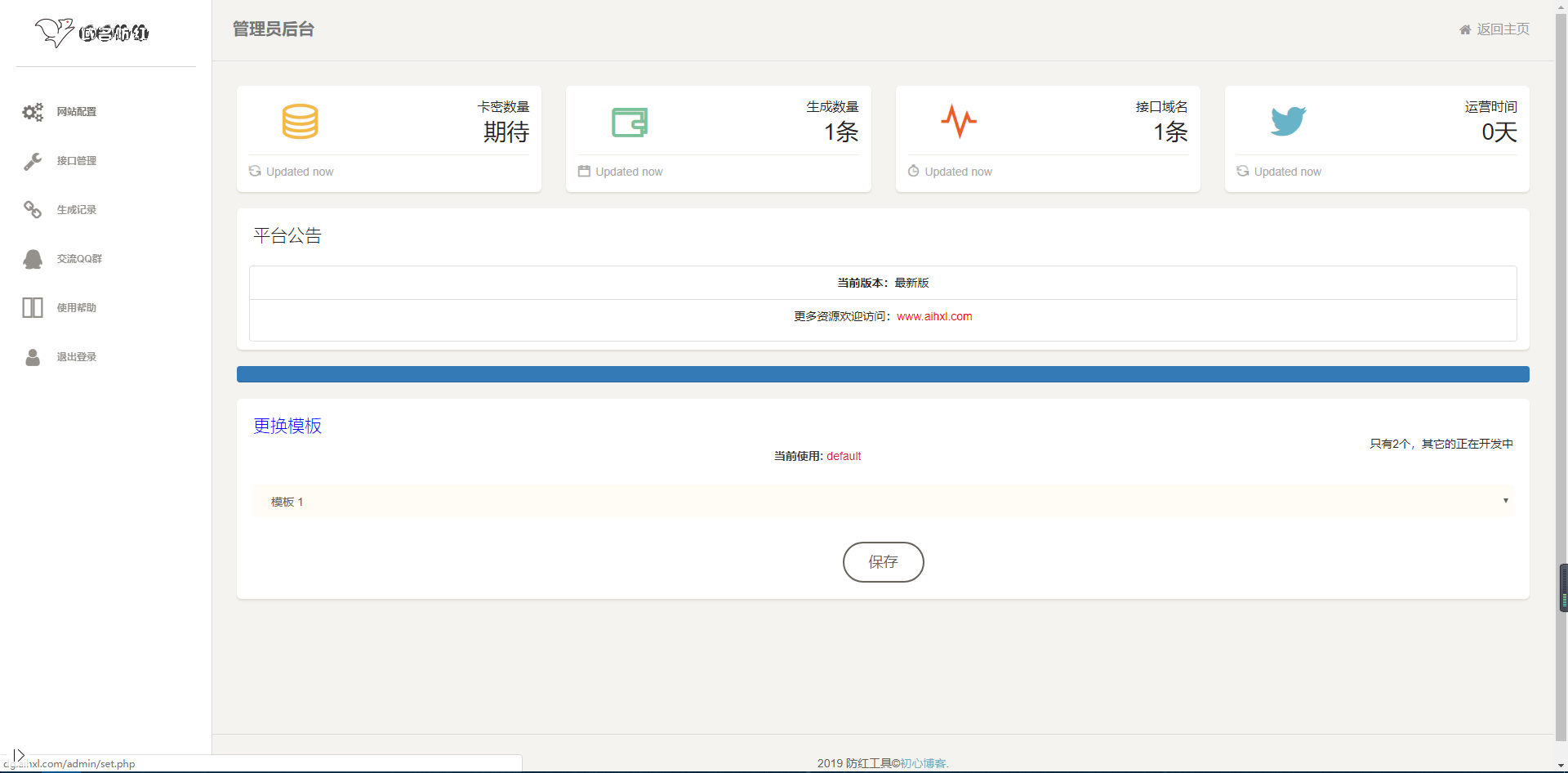Screen dimensions: 1568x773
Task: Click the yellow database coins icon
Action: pyautogui.click(x=300, y=122)
